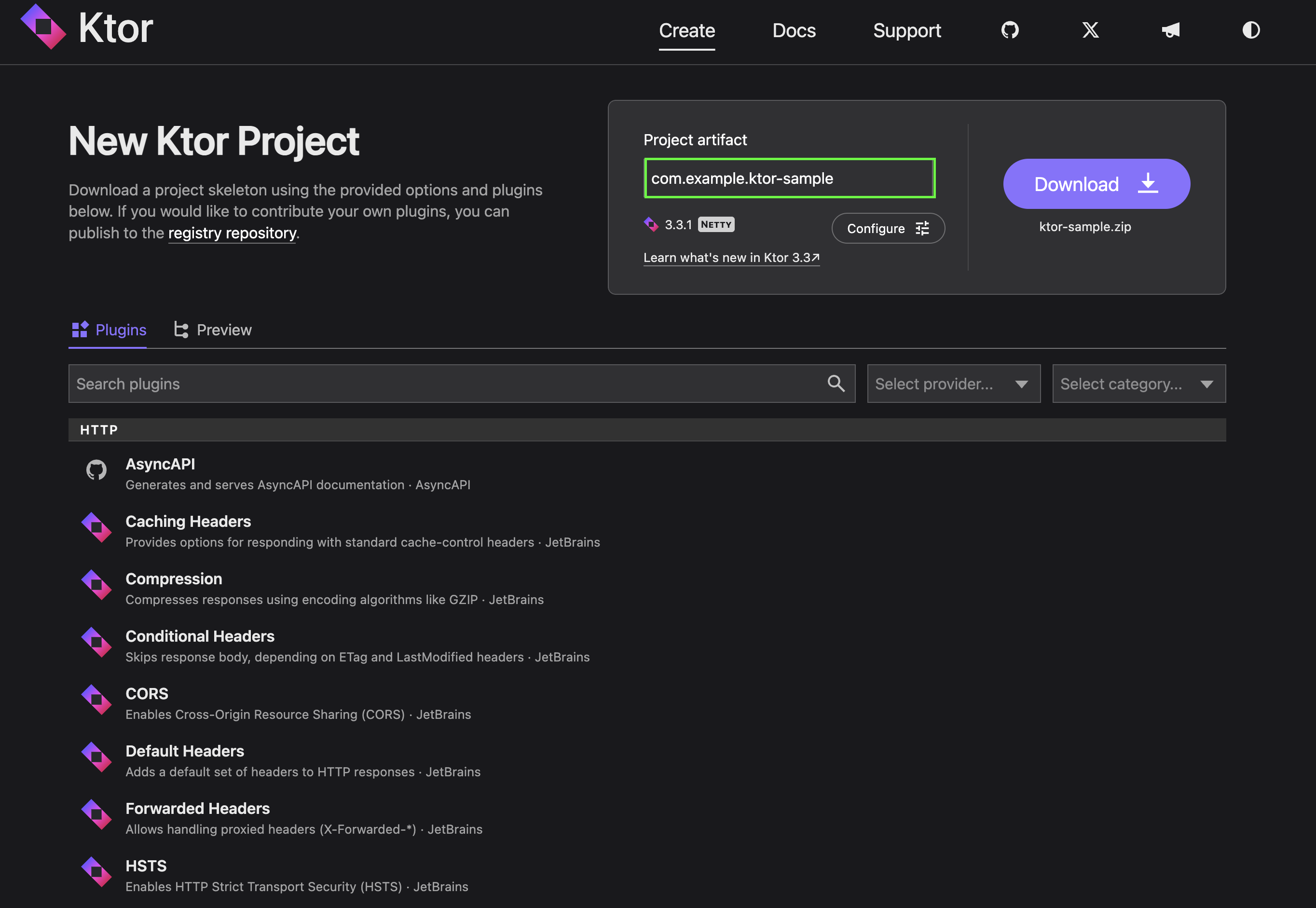The width and height of the screenshot is (1316, 908).
Task: Open announcements via the megaphone icon
Action: point(1171,30)
